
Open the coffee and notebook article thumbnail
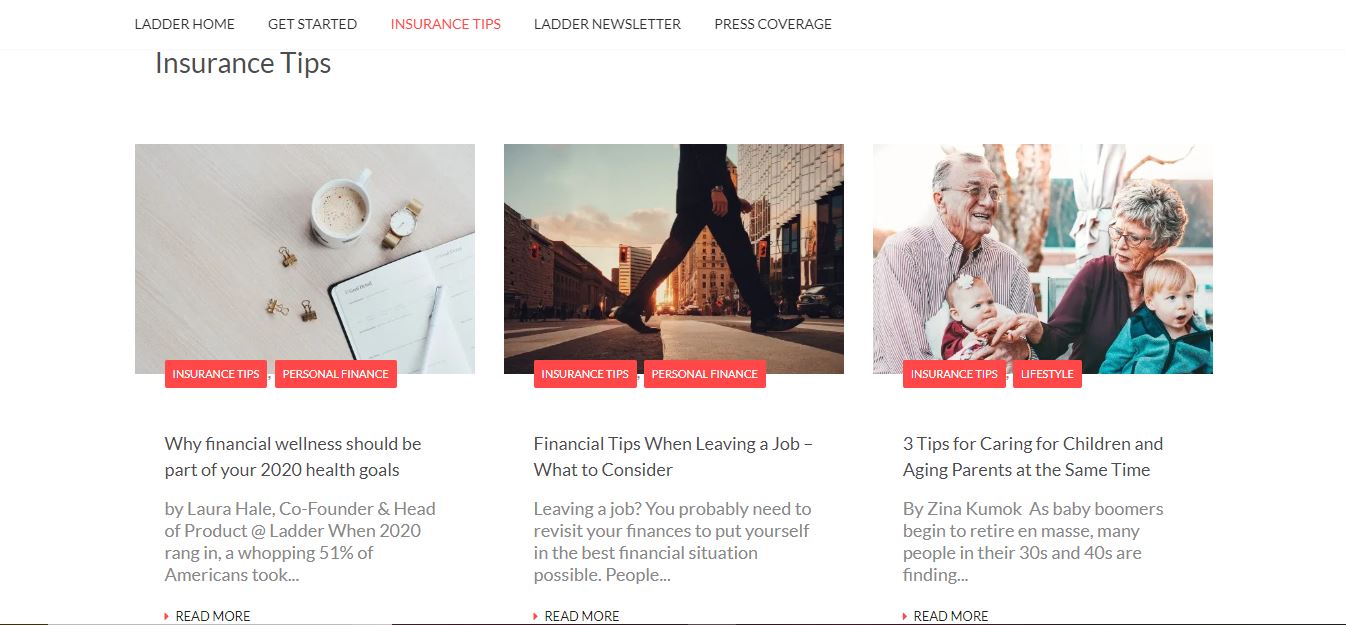305,259
